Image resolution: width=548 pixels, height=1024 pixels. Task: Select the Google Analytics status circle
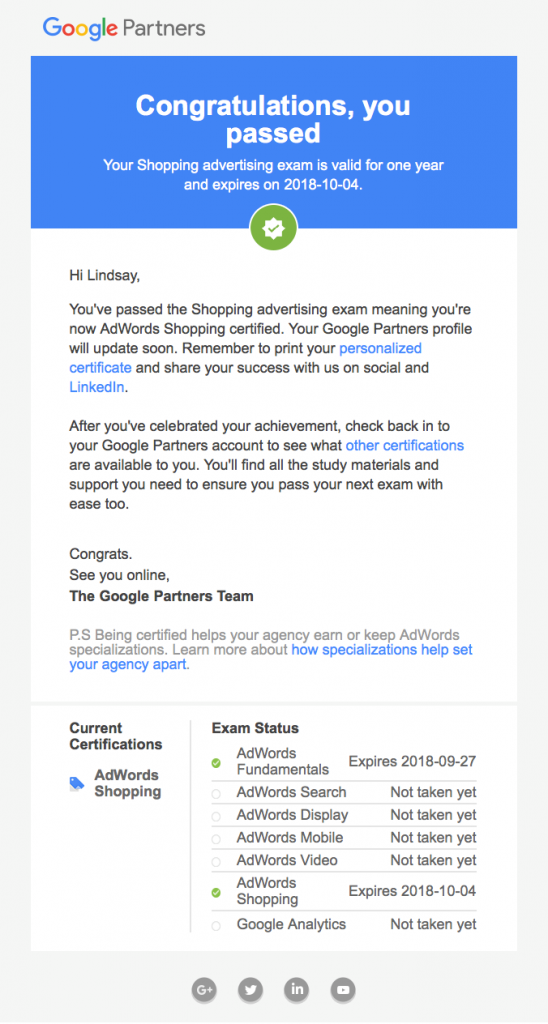click(216, 925)
